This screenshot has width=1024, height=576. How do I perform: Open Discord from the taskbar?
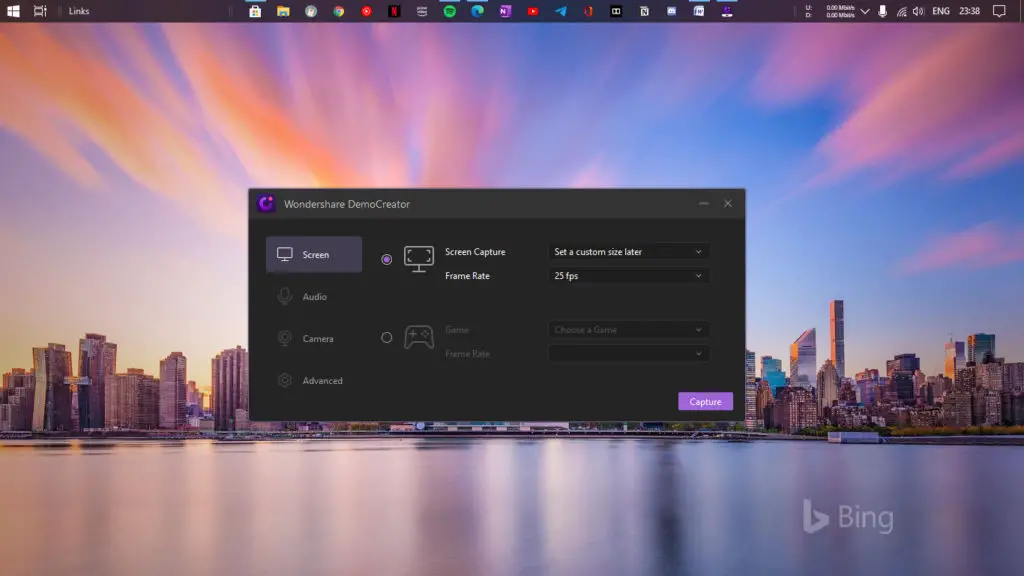click(671, 11)
